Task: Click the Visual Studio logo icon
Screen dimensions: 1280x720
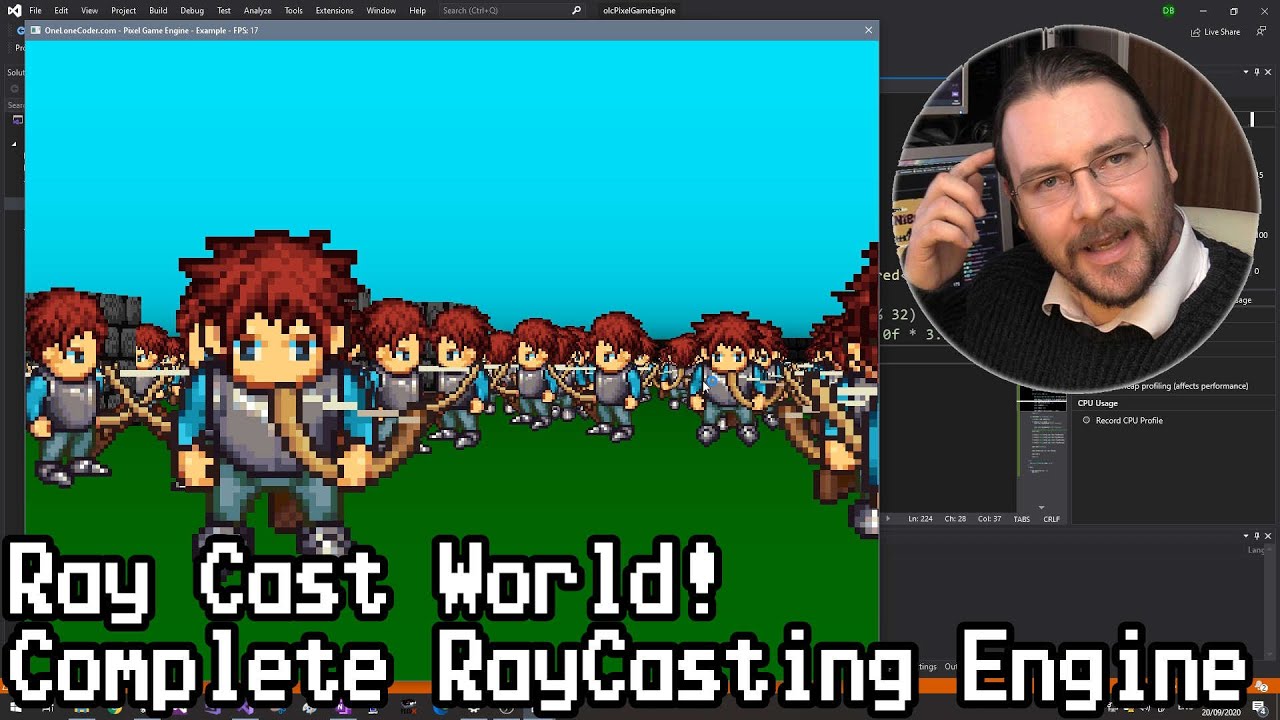Action: click(x=14, y=10)
